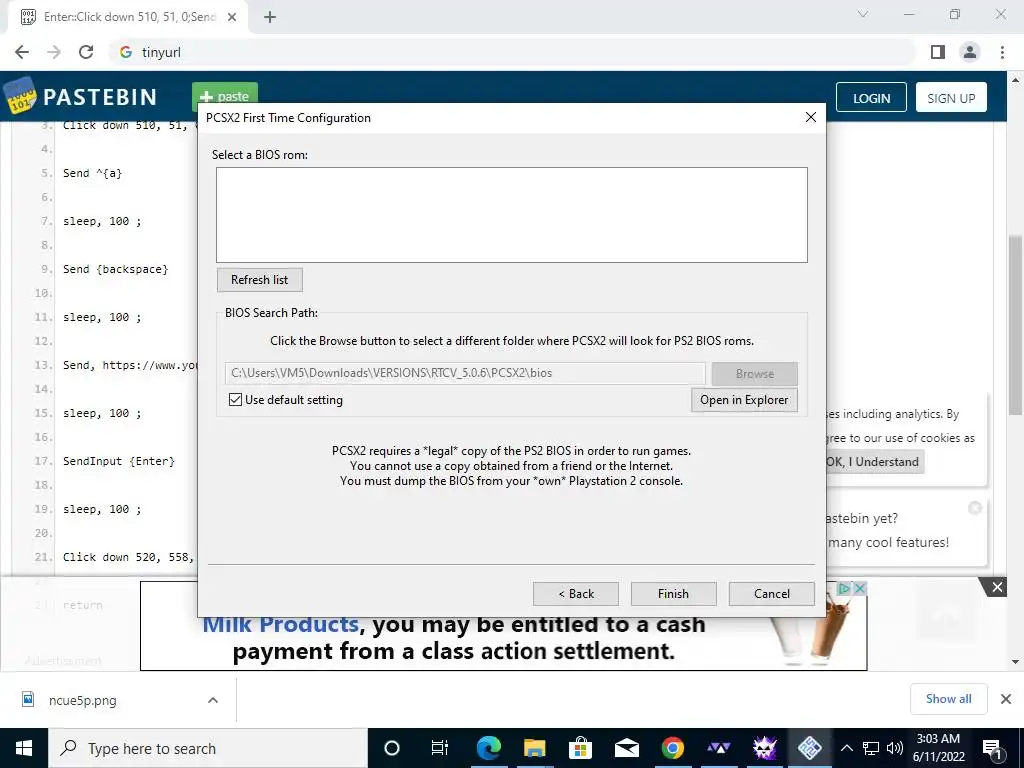1024x768 pixels.
Task: Open Chrome side panel icon
Action: click(938, 52)
